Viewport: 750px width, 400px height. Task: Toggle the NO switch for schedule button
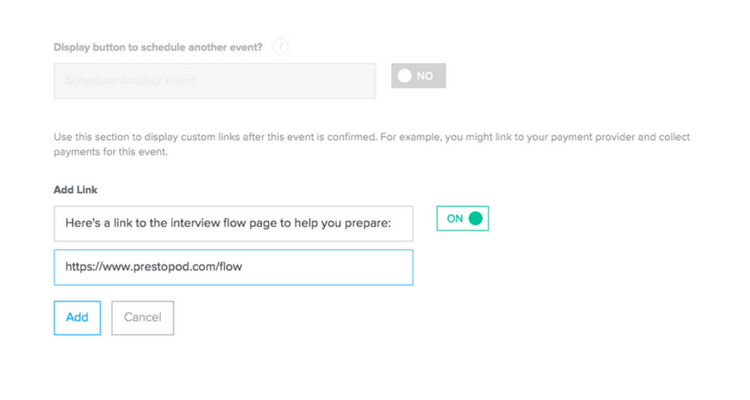(418, 76)
